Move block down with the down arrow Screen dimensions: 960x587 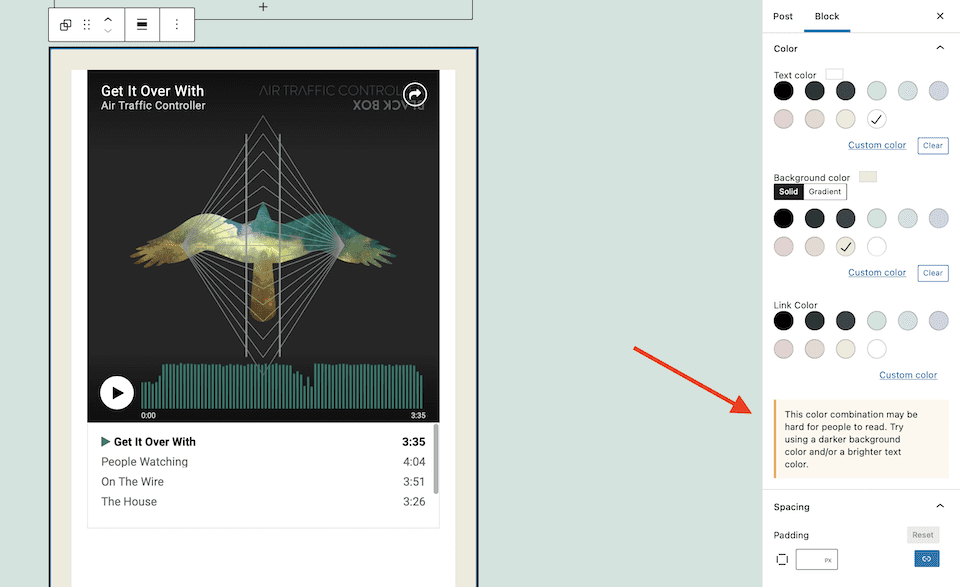point(108,30)
